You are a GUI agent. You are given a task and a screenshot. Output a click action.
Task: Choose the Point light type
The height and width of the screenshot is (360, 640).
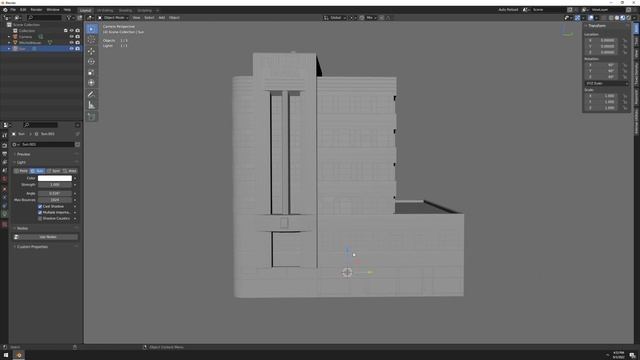[21, 171]
